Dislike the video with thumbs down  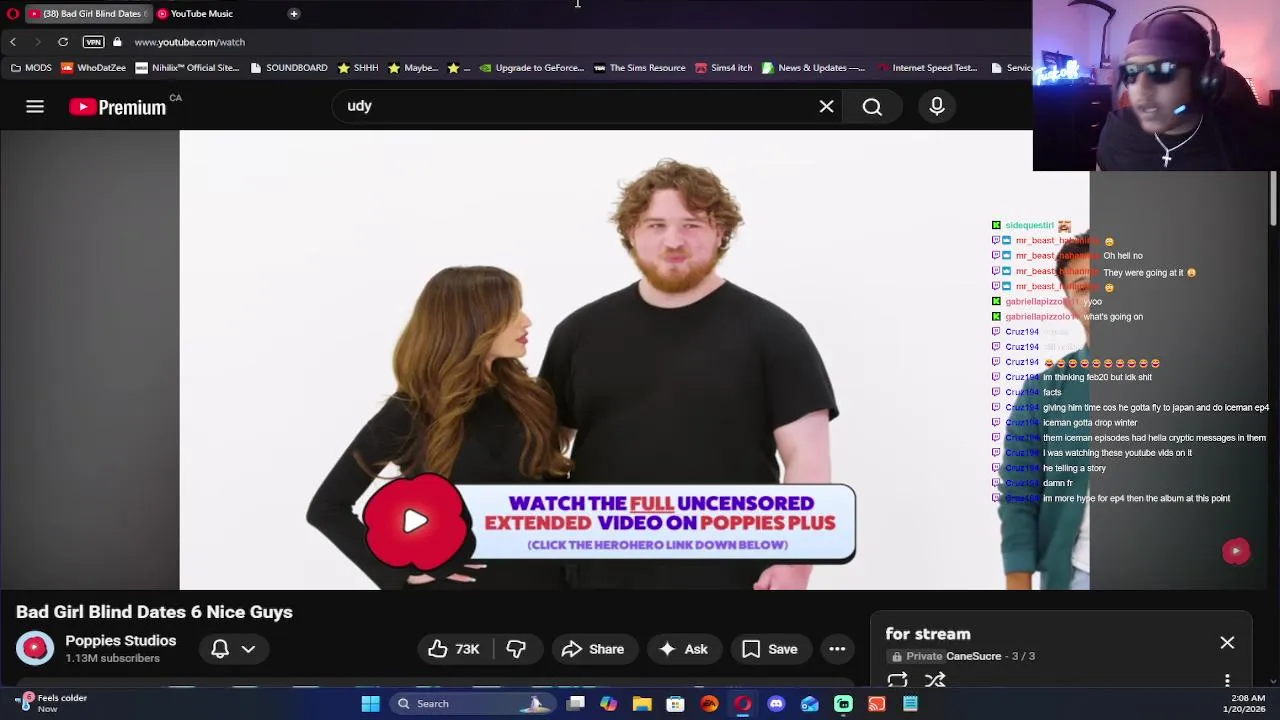(x=516, y=649)
